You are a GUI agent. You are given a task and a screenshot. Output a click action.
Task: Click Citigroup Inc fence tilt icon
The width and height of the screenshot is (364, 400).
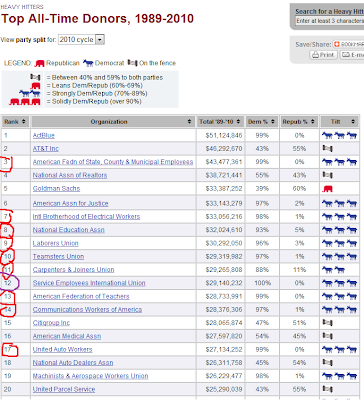pos(327,323)
